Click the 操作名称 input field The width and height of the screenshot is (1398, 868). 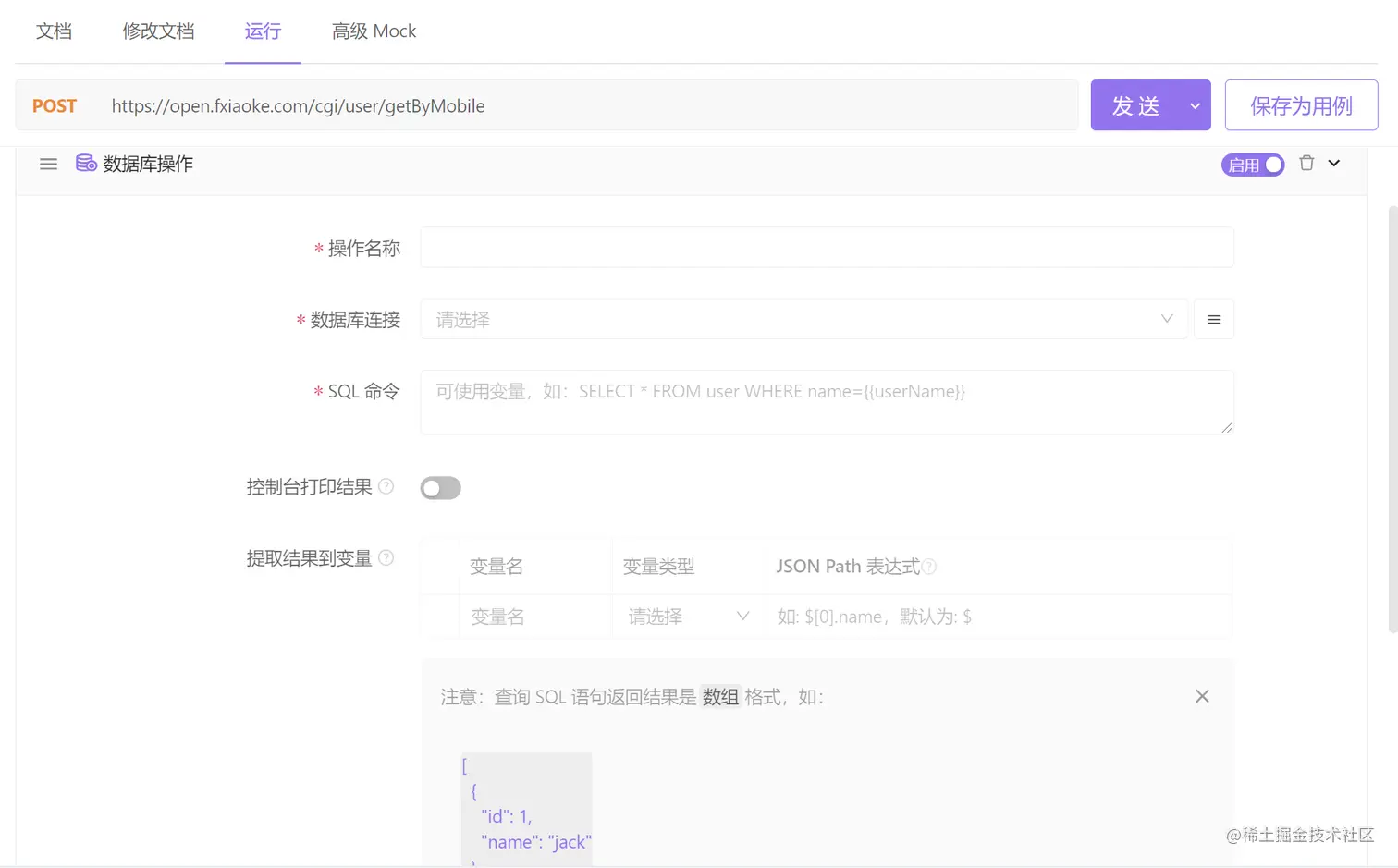(x=827, y=247)
